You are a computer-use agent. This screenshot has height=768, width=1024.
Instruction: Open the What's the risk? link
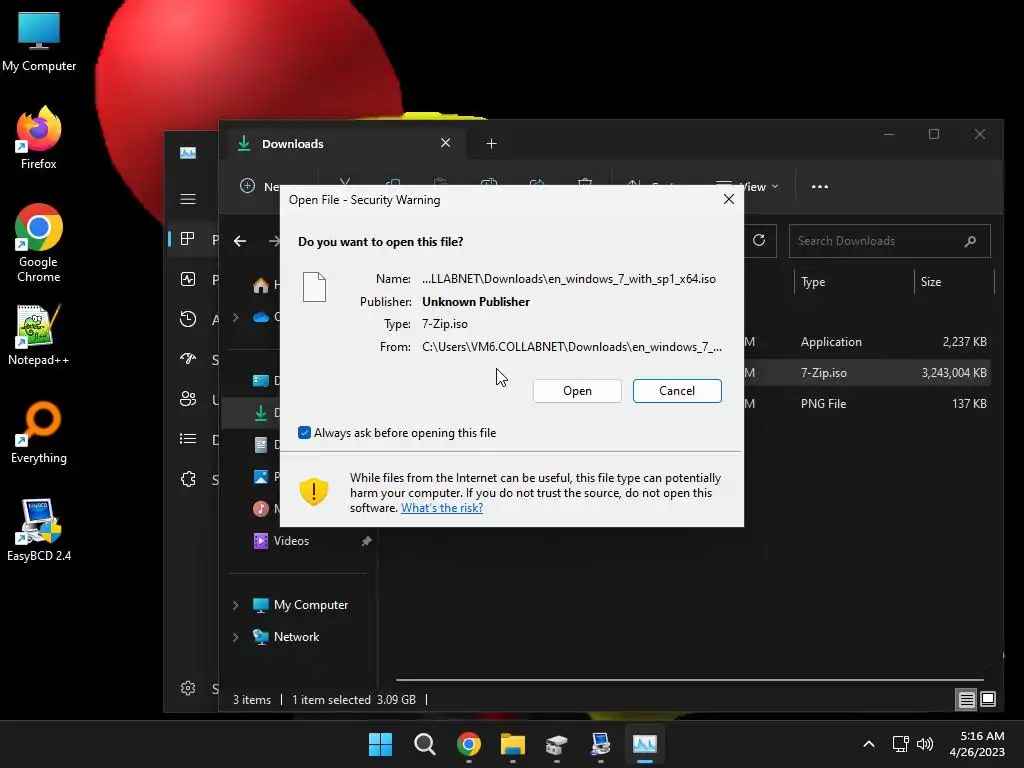coord(441,507)
